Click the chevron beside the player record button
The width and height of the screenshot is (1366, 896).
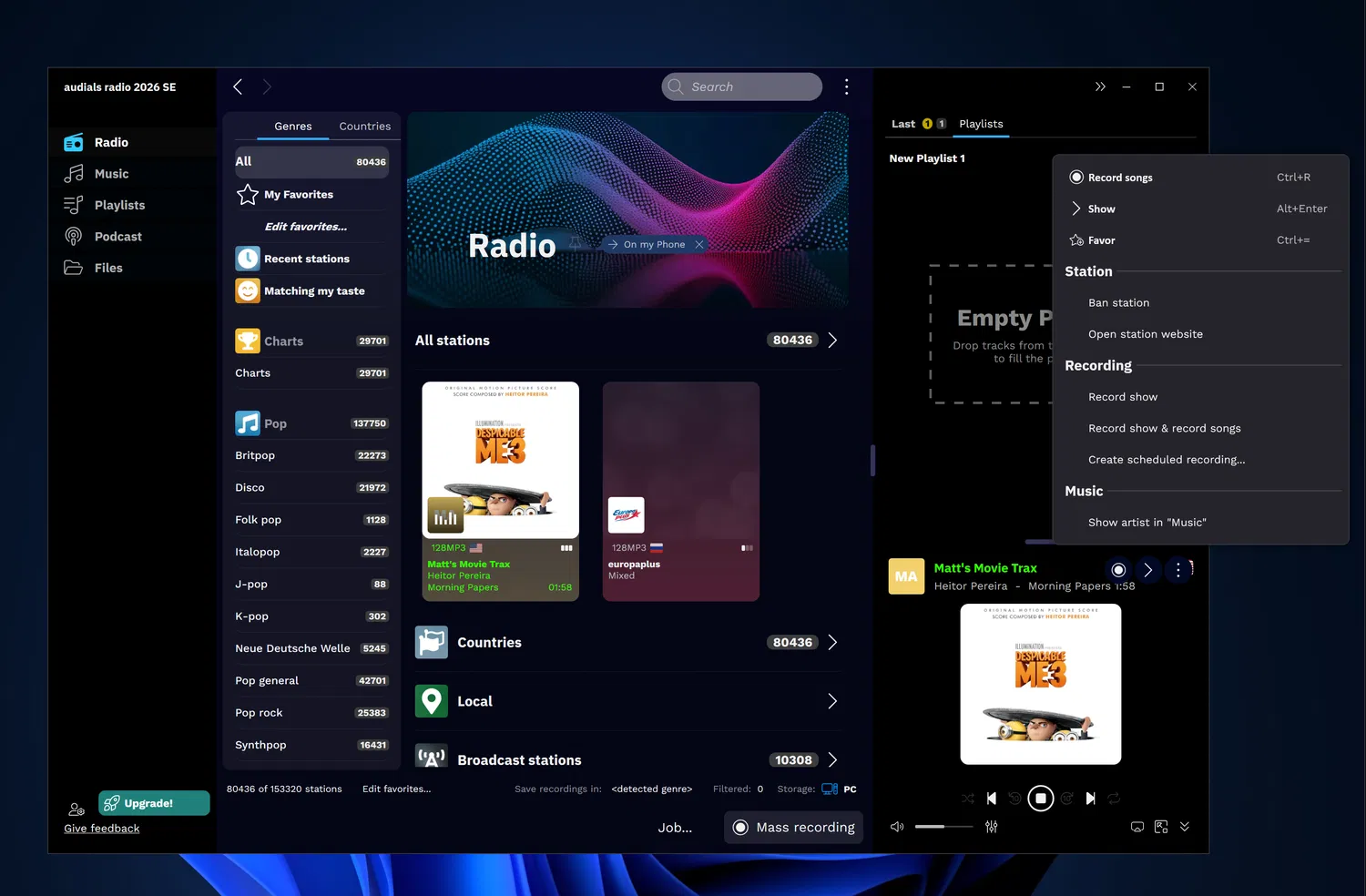[x=1148, y=570]
